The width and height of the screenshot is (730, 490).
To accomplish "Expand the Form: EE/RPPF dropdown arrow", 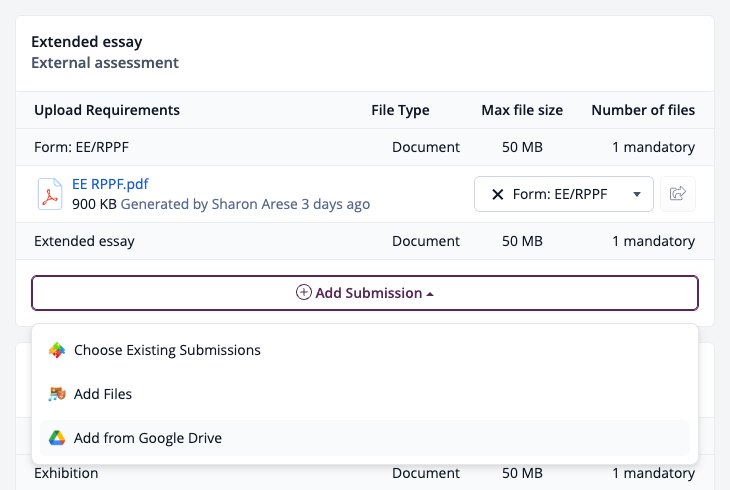I will (x=637, y=194).
